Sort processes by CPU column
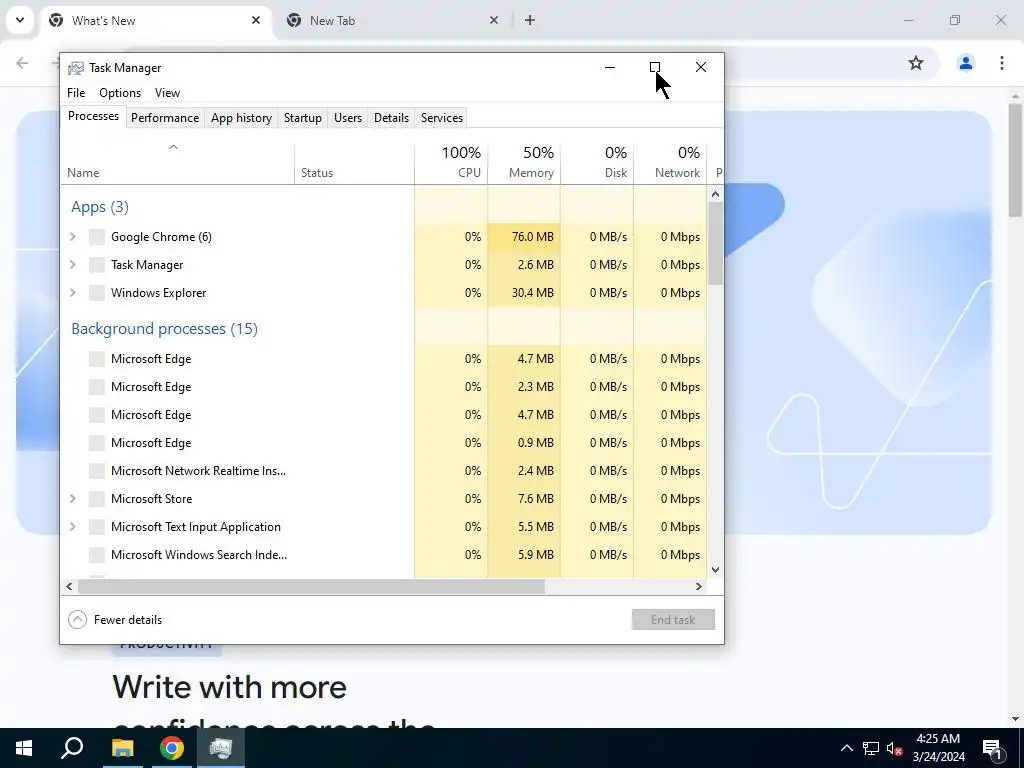The image size is (1024, 768). coord(451,162)
